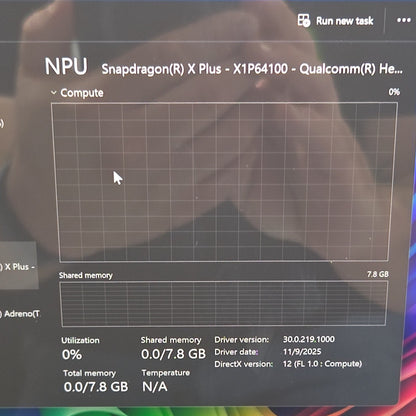This screenshot has width=416, height=416.
Task: Click the Temperature label
Action: tap(166, 373)
